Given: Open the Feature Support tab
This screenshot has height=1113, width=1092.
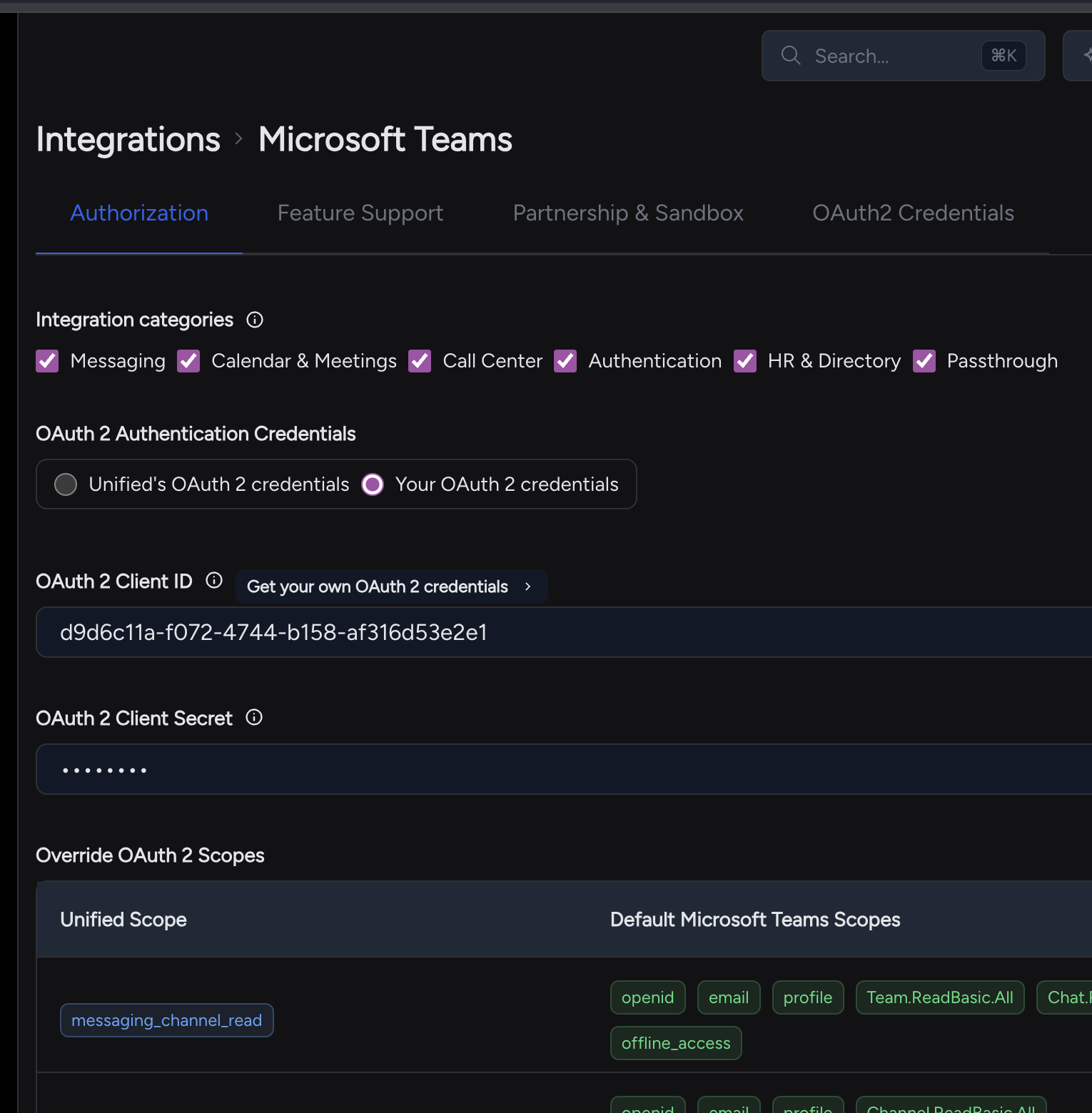Looking at the screenshot, I should click(x=360, y=213).
